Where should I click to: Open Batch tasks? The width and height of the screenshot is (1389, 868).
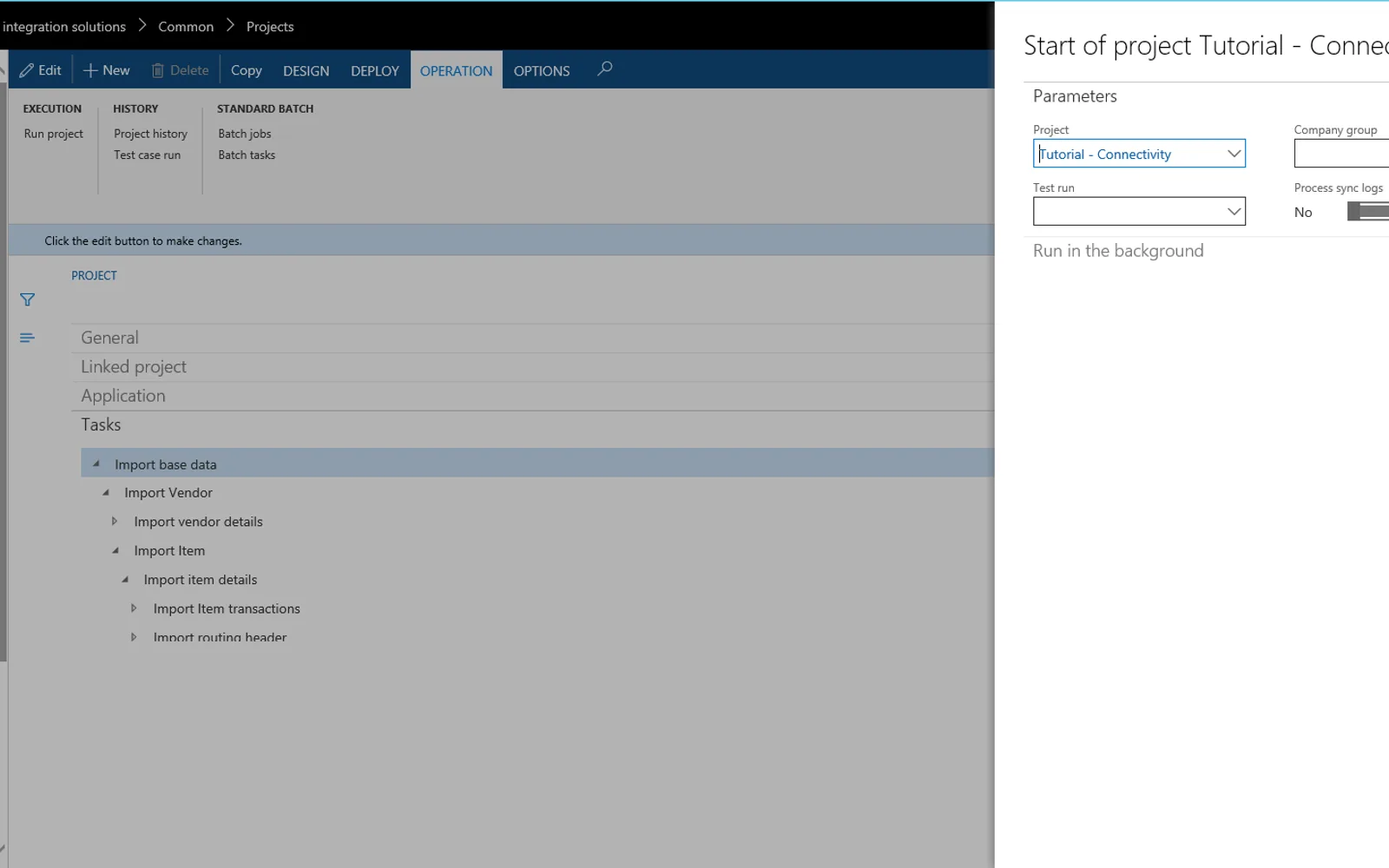click(x=247, y=155)
